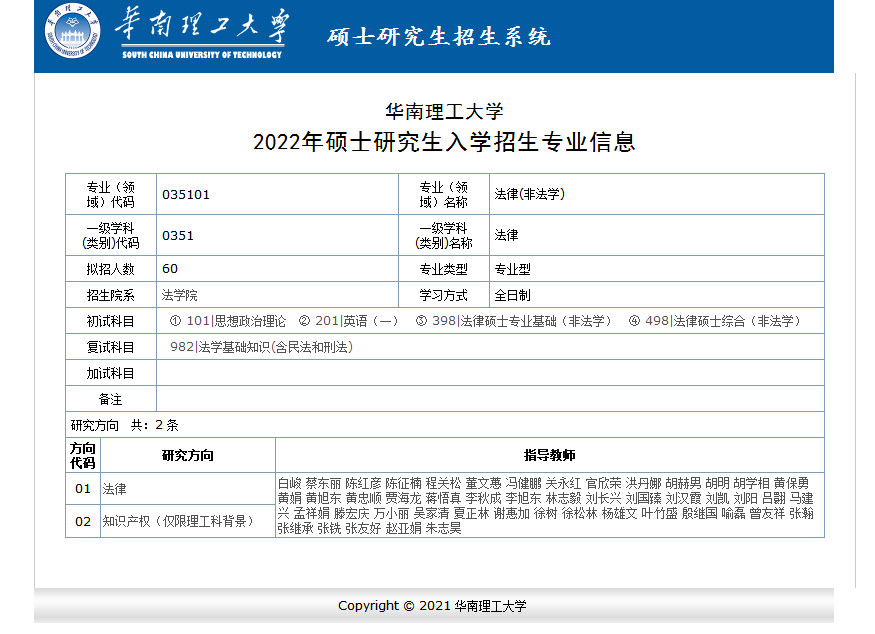The width and height of the screenshot is (875, 634).
Task: Click advisor name 刘汉霞
Action: click(x=684, y=498)
